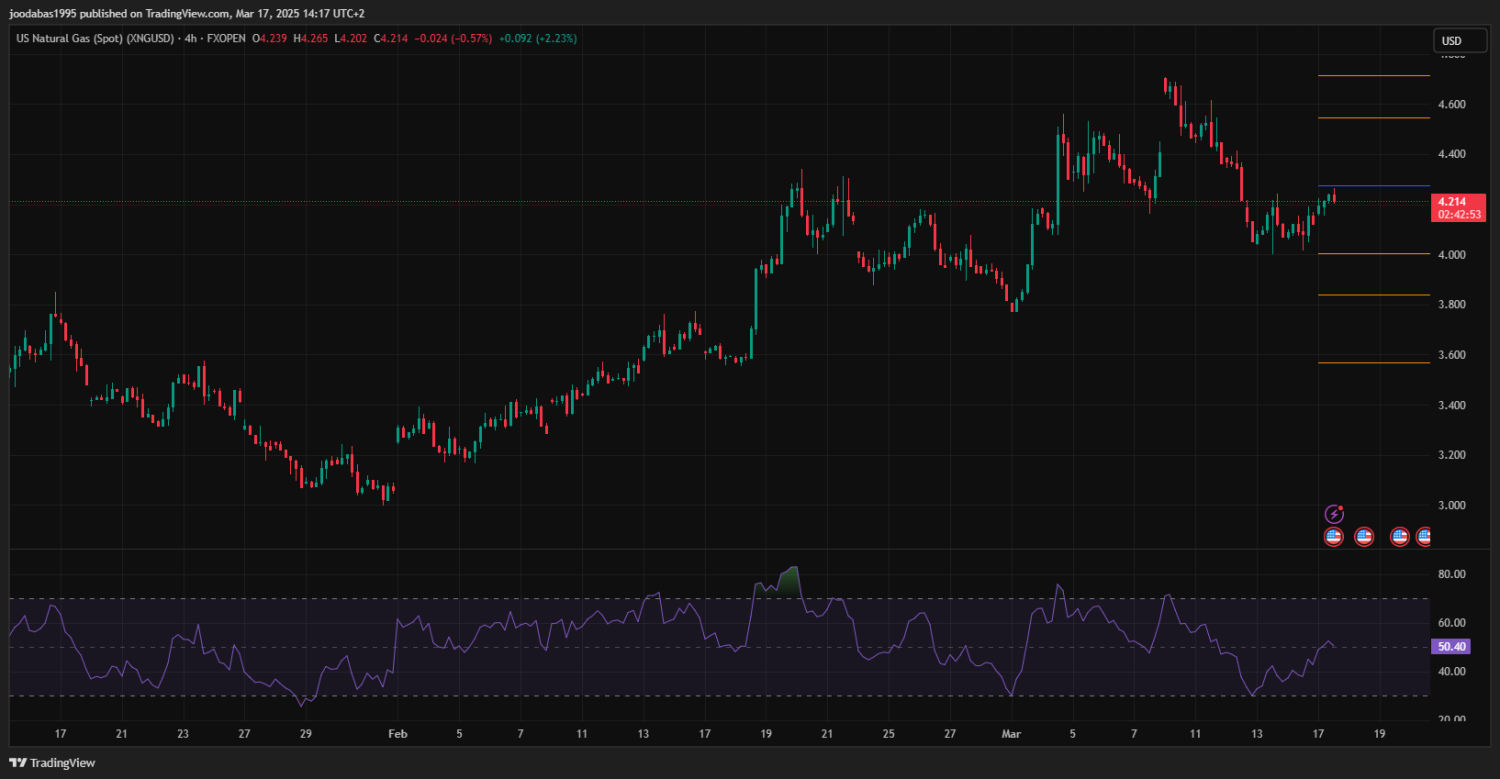Select the rightmost partially hidden US flag
This screenshot has width=1500, height=779.
[1424, 537]
